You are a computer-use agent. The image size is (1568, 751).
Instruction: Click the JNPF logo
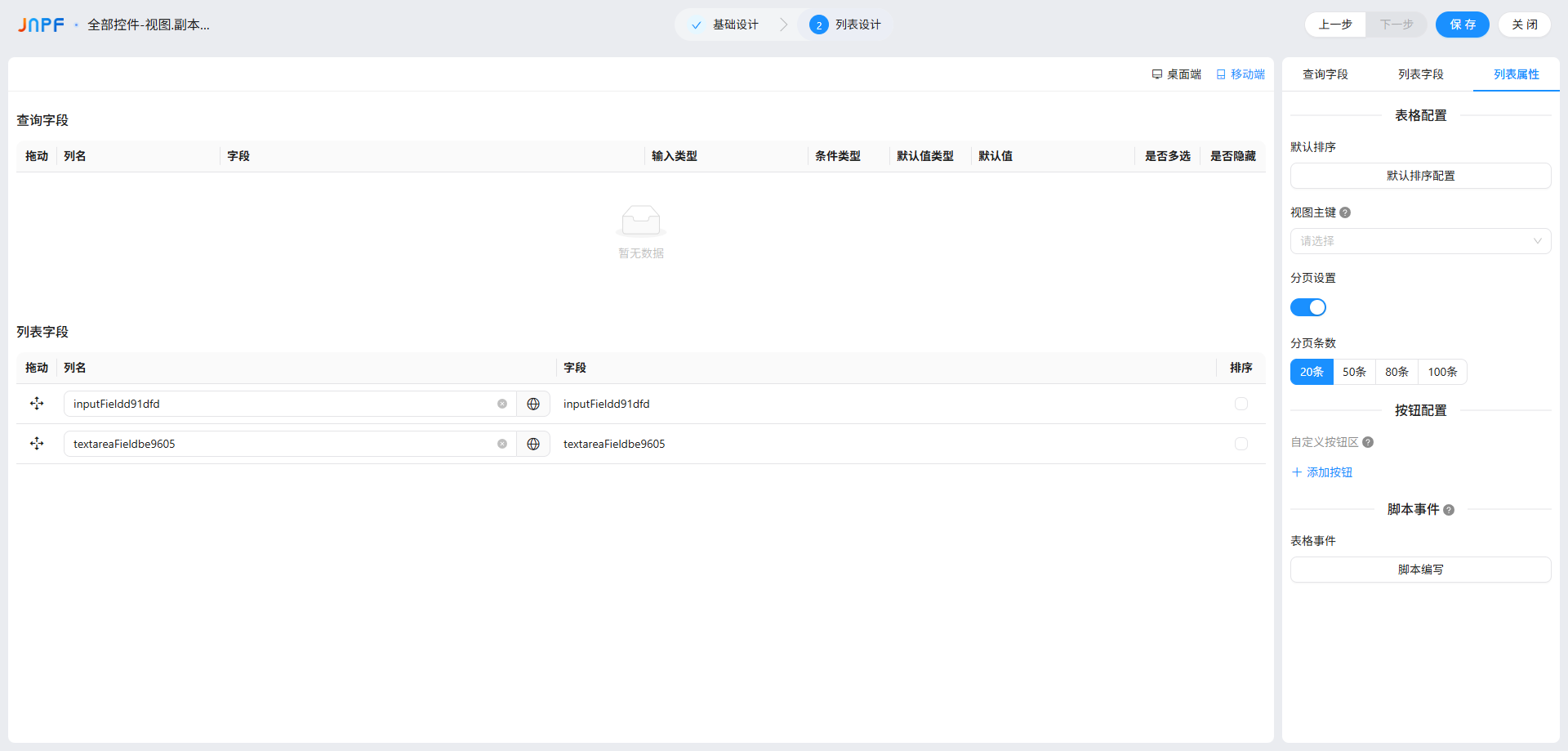click(41, 25)
